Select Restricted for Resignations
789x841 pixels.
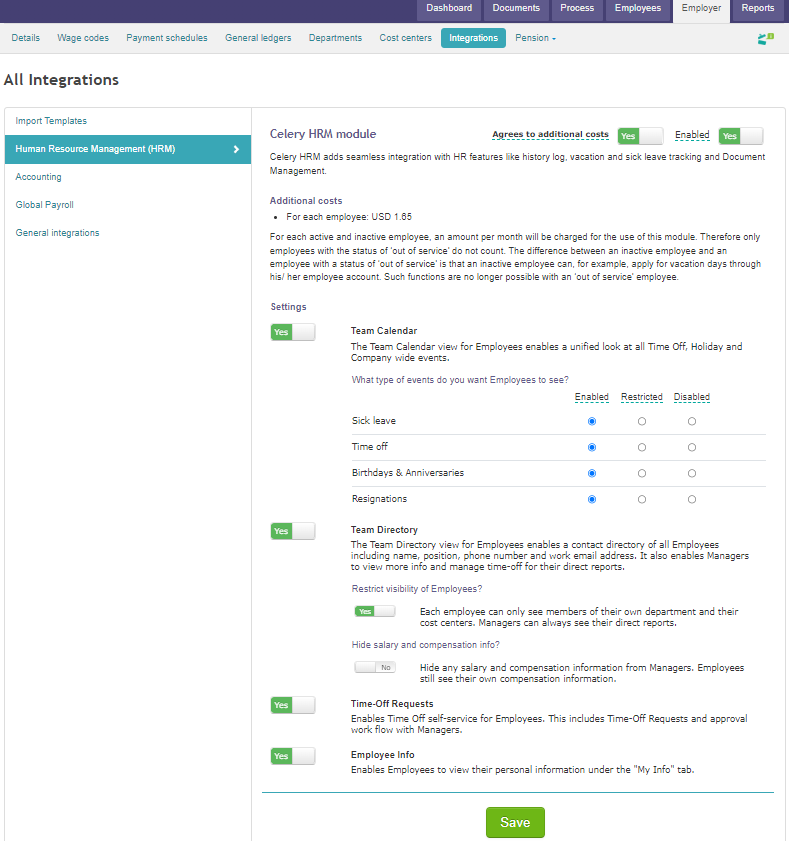[641, 499]
